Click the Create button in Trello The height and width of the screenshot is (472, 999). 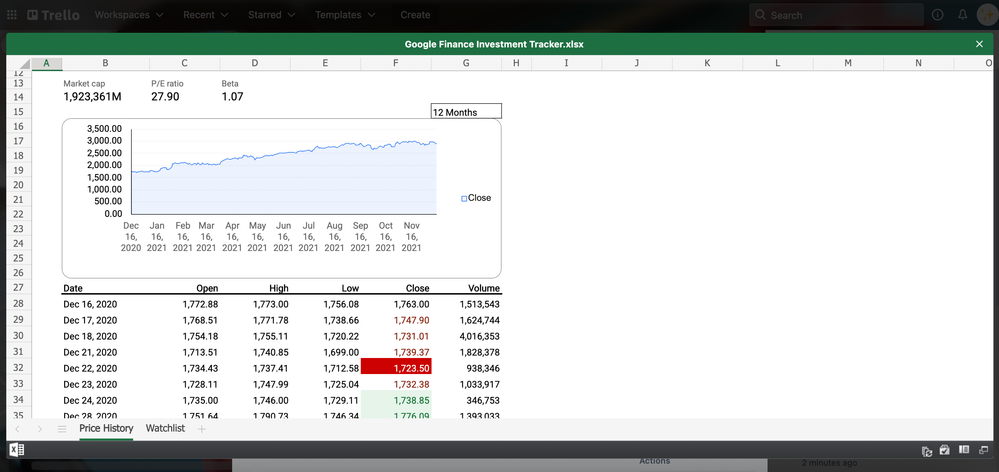point(415,15)
